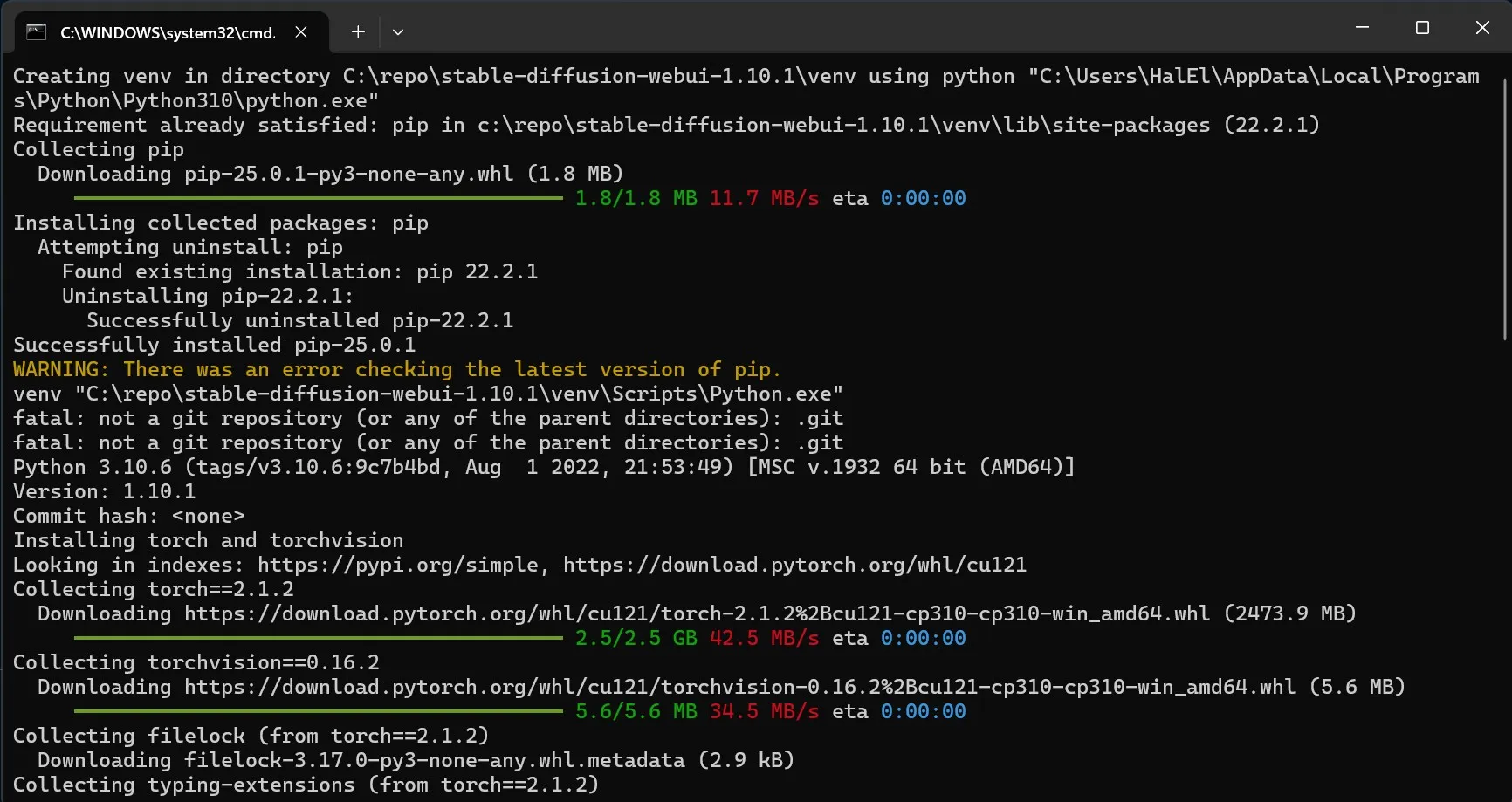Image resolution: width=1512 pixels, height=802 pixels.
Task: Click 'Collecting torch==2.1.2' line
Action: 153,589
